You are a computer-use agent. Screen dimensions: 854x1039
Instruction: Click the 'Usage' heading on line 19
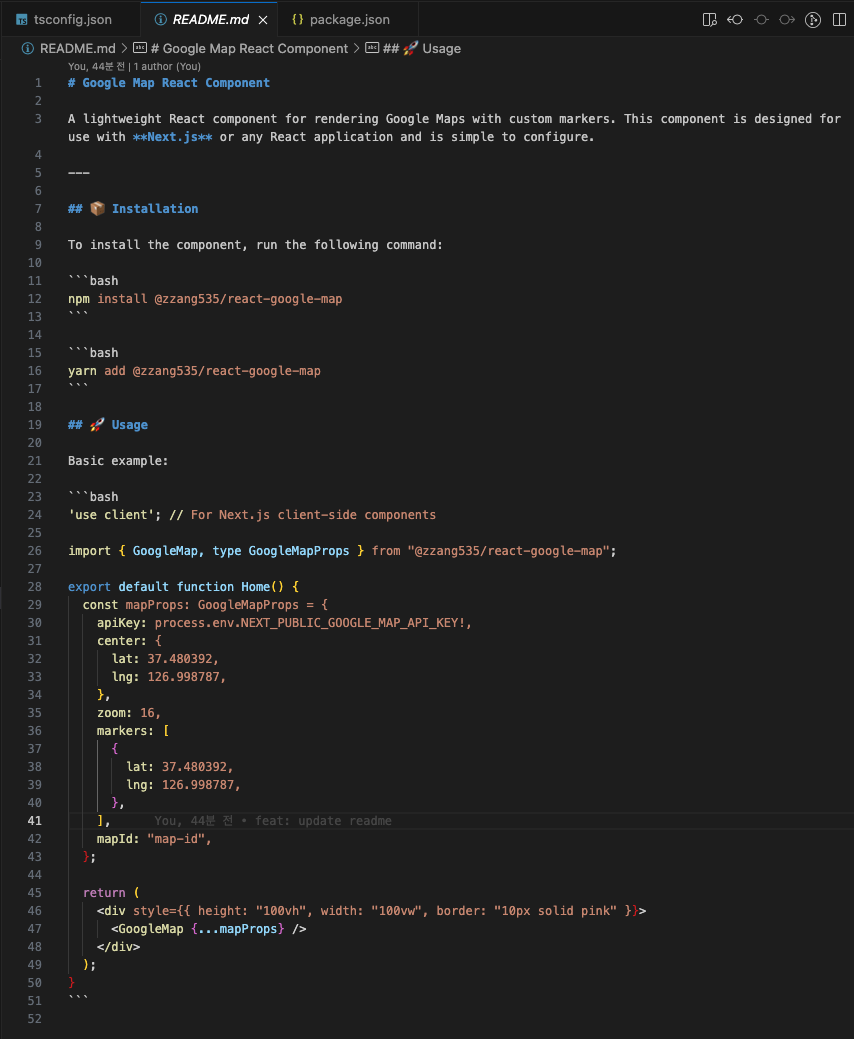(x=130, y=425)
